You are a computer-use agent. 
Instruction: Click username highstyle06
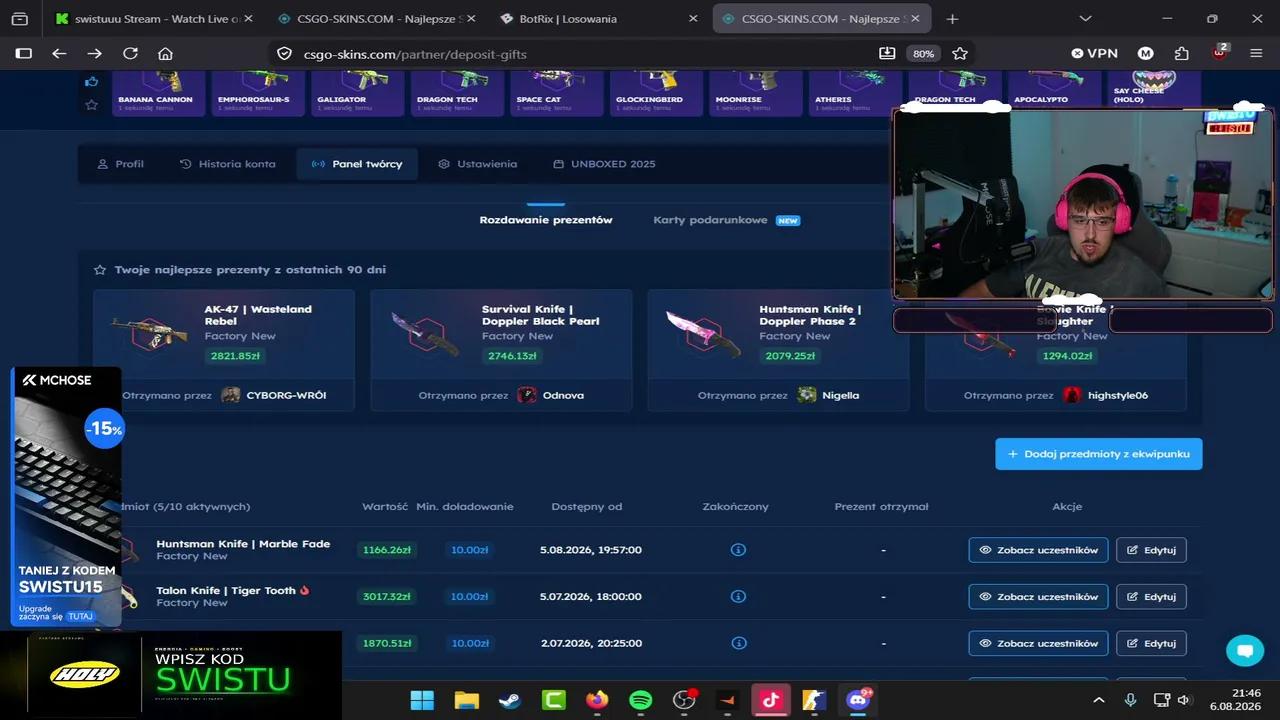point(1118,395)
